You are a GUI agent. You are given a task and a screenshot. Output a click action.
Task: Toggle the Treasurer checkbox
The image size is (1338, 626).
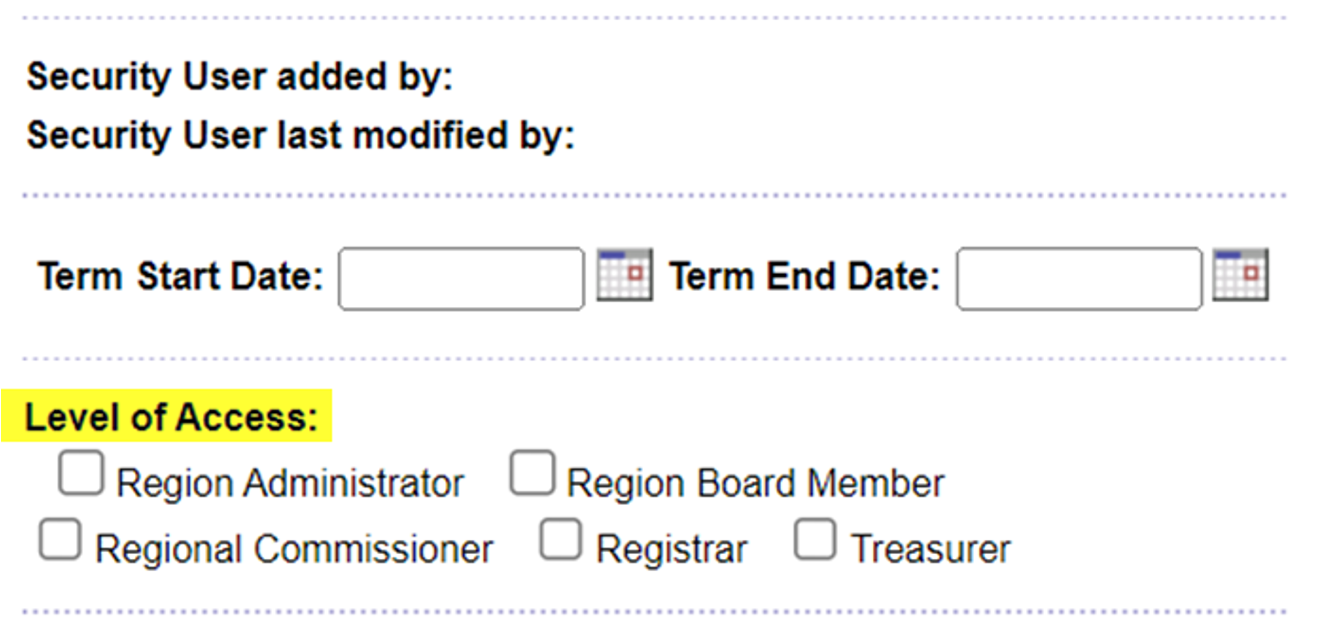click(815, 540)
